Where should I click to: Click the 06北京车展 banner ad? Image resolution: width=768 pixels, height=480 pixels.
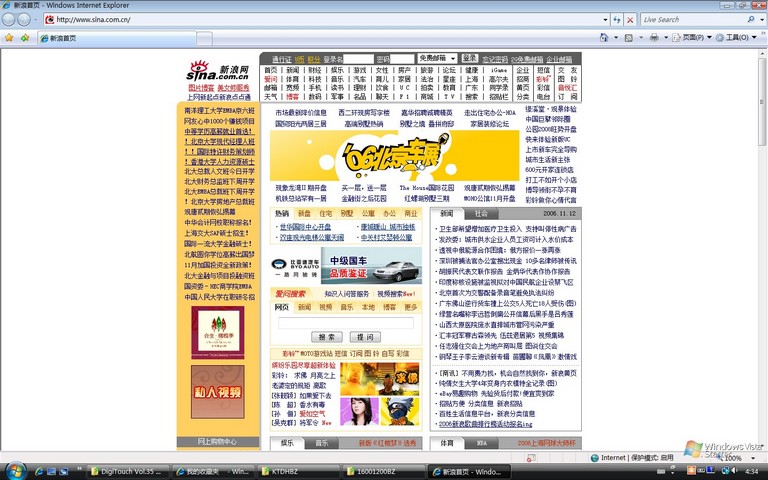tap(394, 155)
